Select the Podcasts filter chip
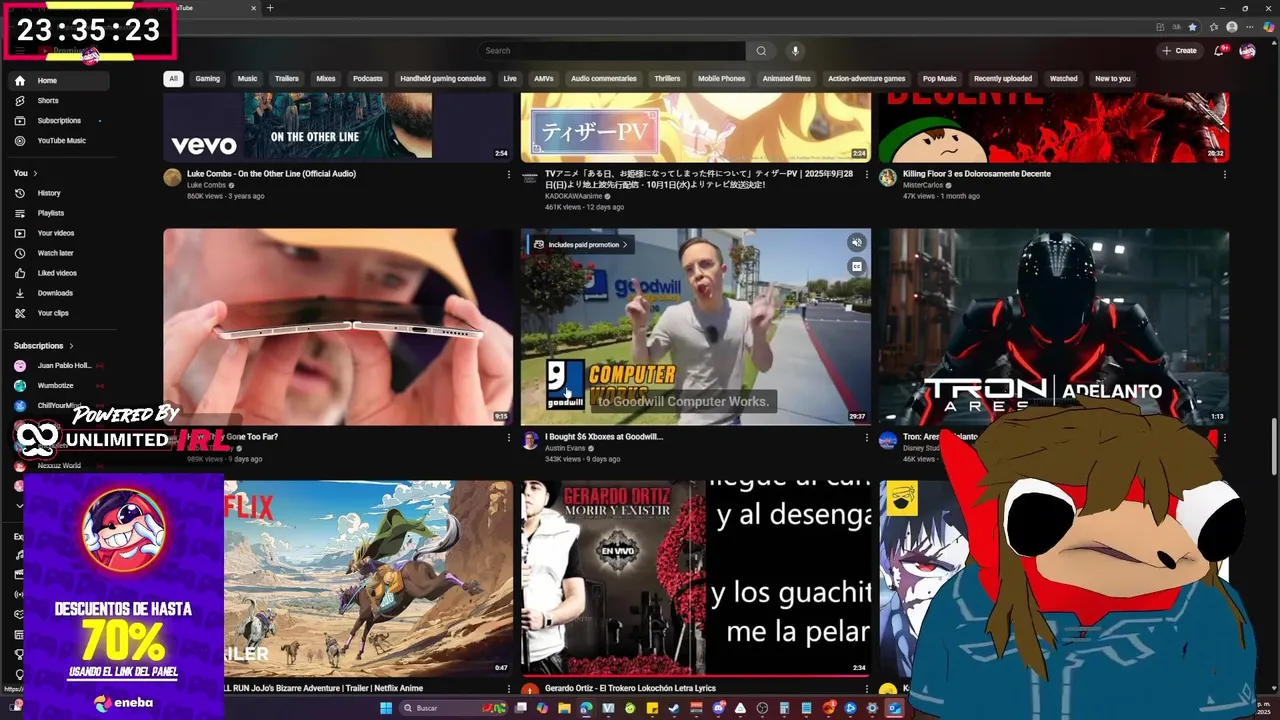Screen dimensions: 1280x720 (x=367, y=79)
